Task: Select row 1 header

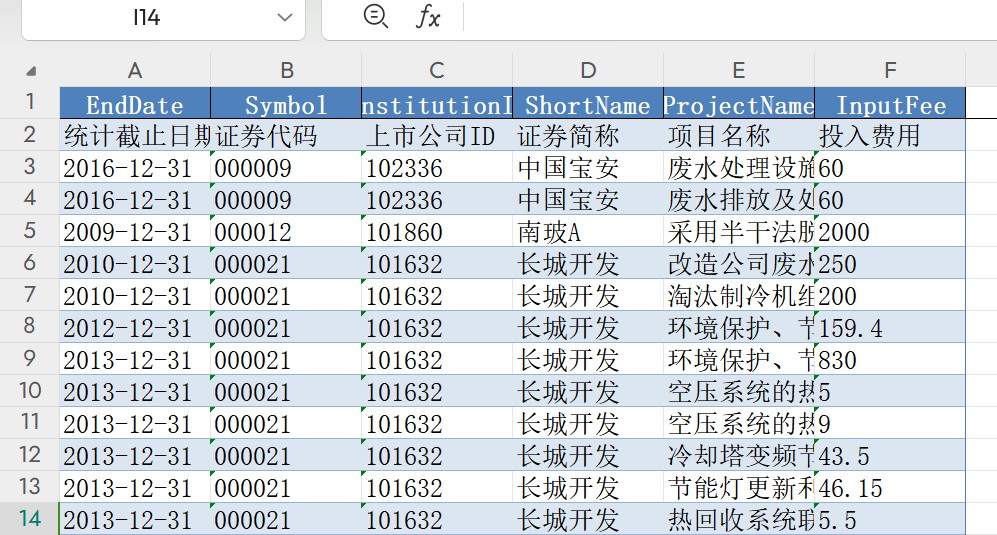Action: pyautogui.click(x=30, y=102)
